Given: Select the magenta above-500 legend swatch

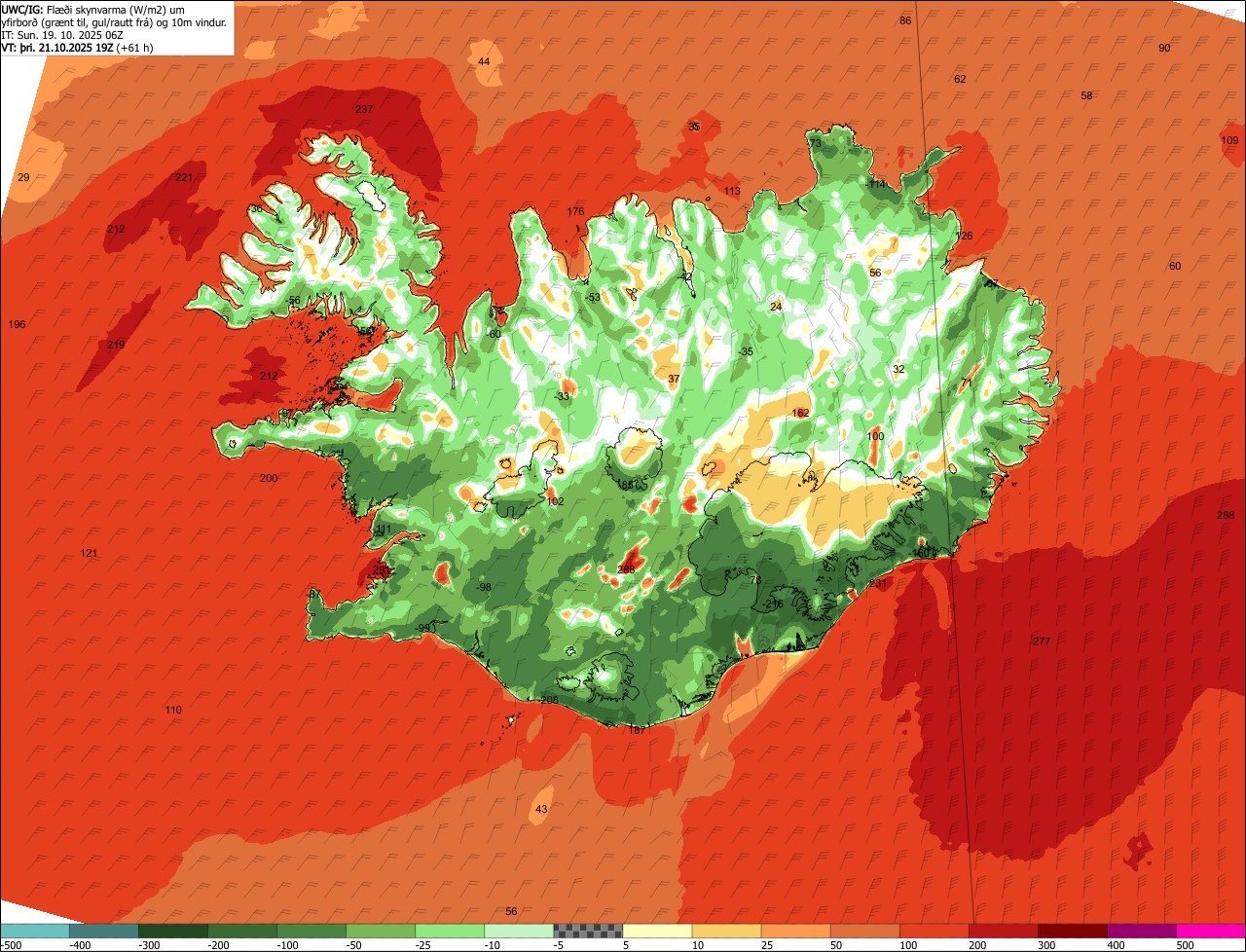Looking at the screenshot, I should pos(1210,931).
